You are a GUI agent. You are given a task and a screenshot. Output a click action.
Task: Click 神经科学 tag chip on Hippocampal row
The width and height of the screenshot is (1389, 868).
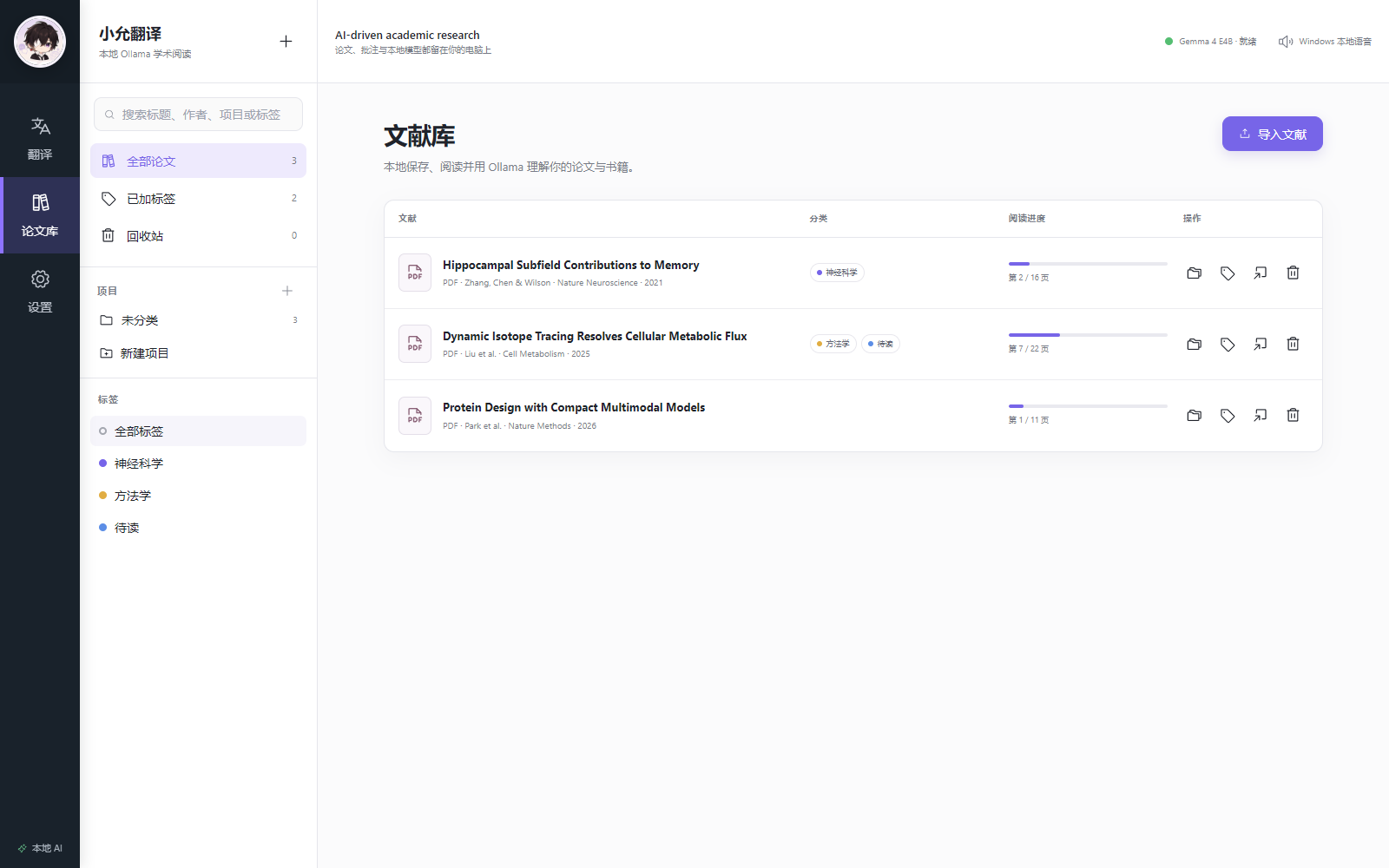pyautogui.click(x=837, y=273)
